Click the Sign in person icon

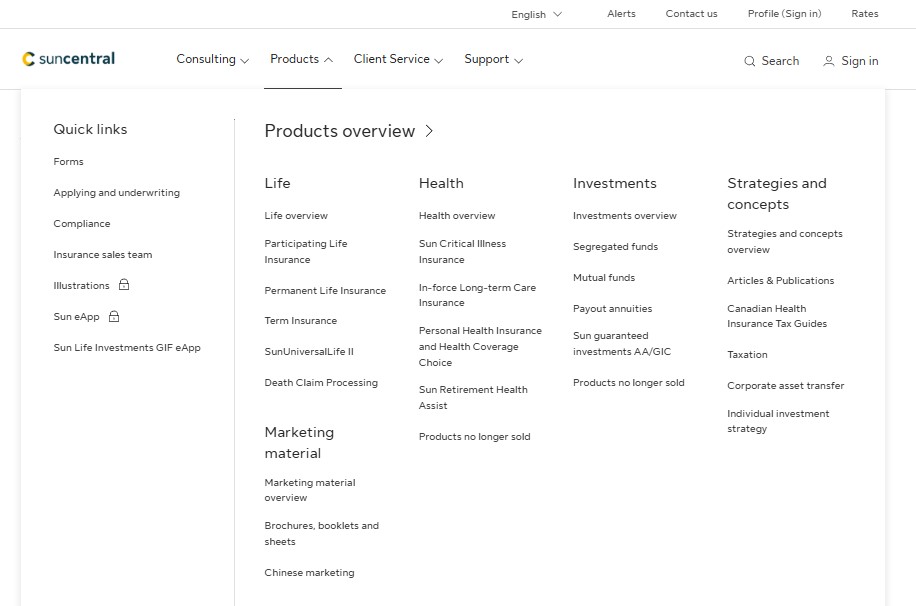(828, 61)
